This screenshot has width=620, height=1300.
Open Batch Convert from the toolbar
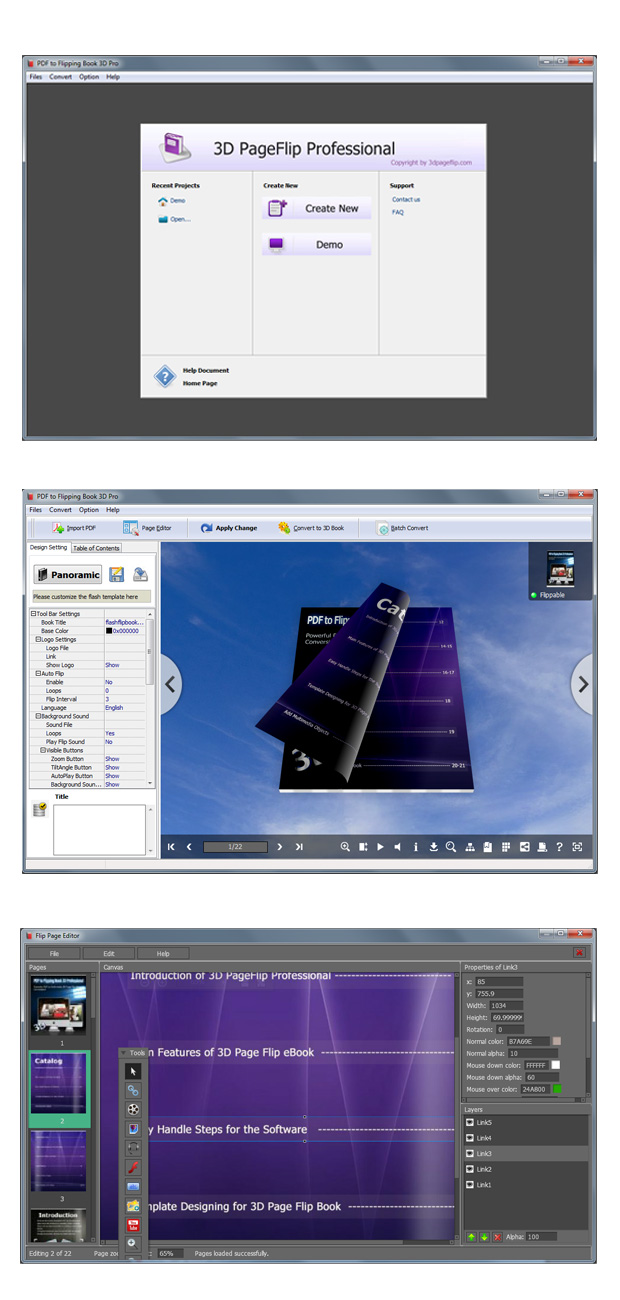402,528
